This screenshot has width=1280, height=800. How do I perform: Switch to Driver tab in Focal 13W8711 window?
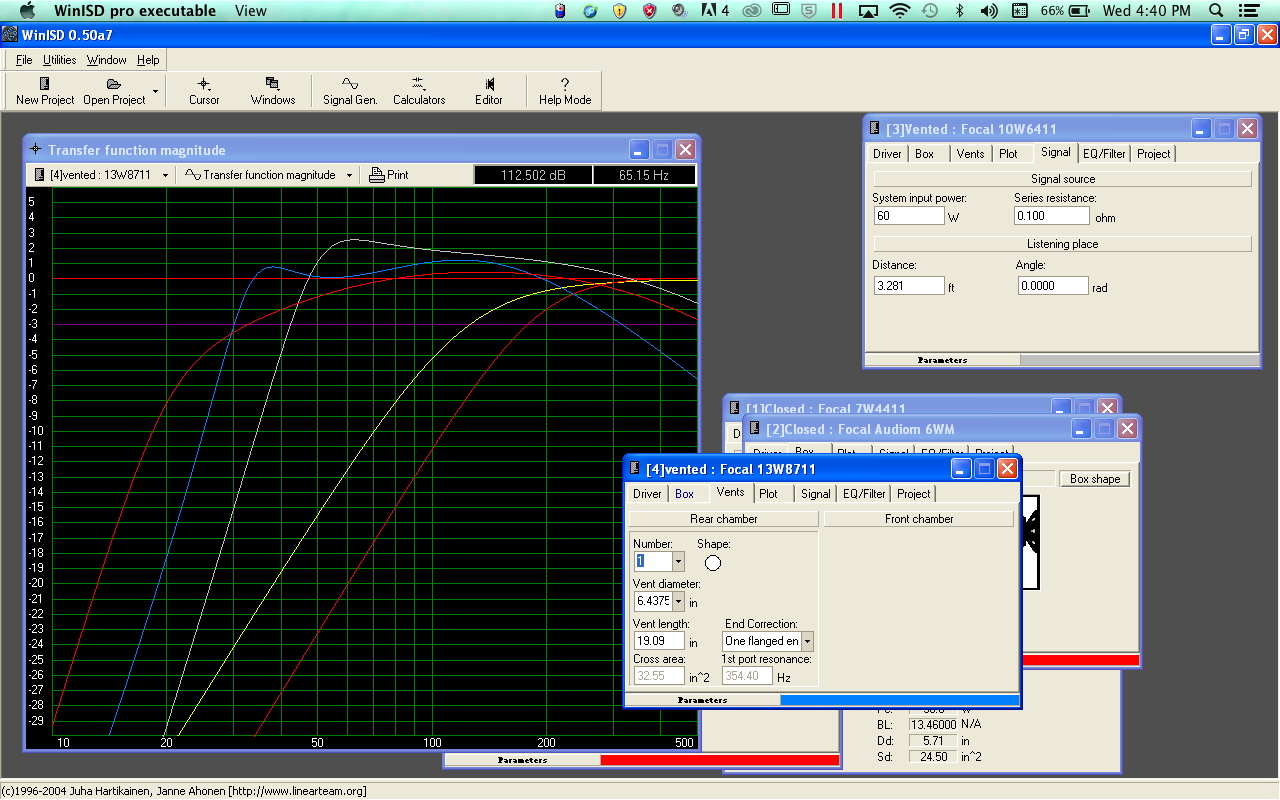[x=647, y=494]
